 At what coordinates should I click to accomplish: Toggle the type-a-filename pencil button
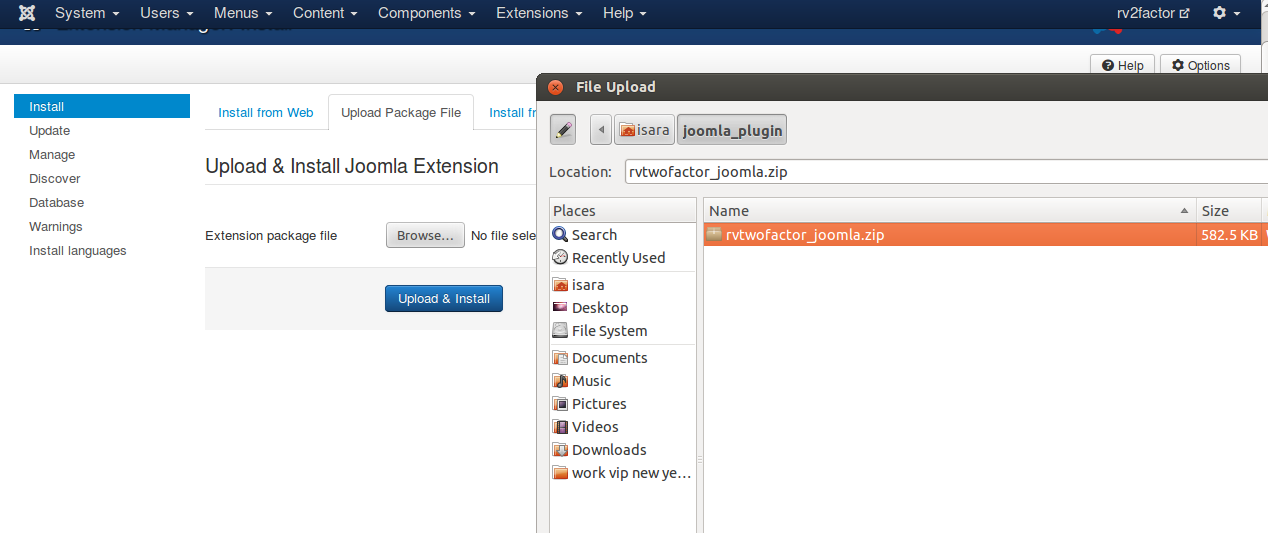pyautogui.click(x=563, y=129)
